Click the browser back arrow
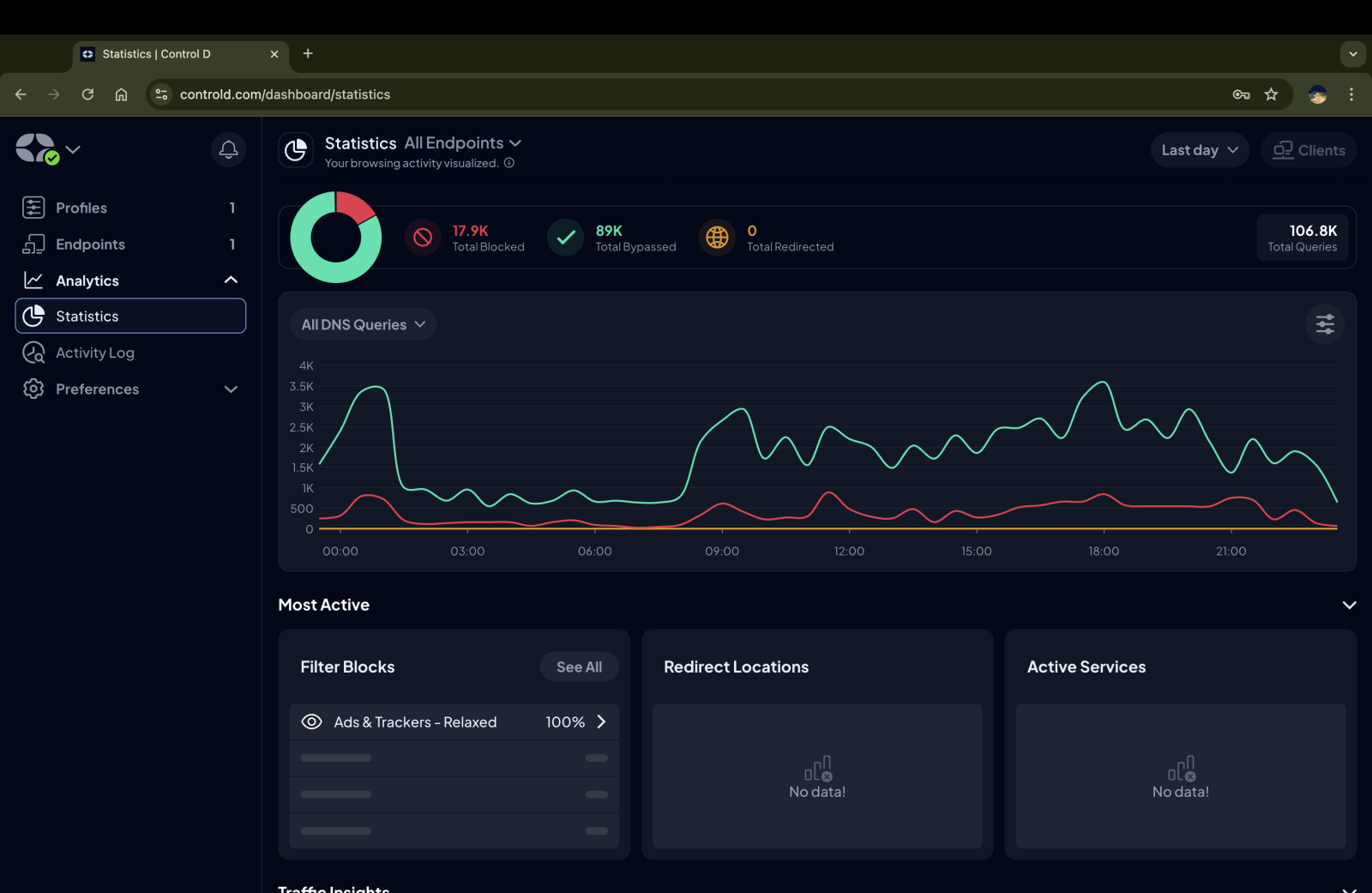Image resolution: width=1372 pixels, height=893 pixels. pos(21,94)
